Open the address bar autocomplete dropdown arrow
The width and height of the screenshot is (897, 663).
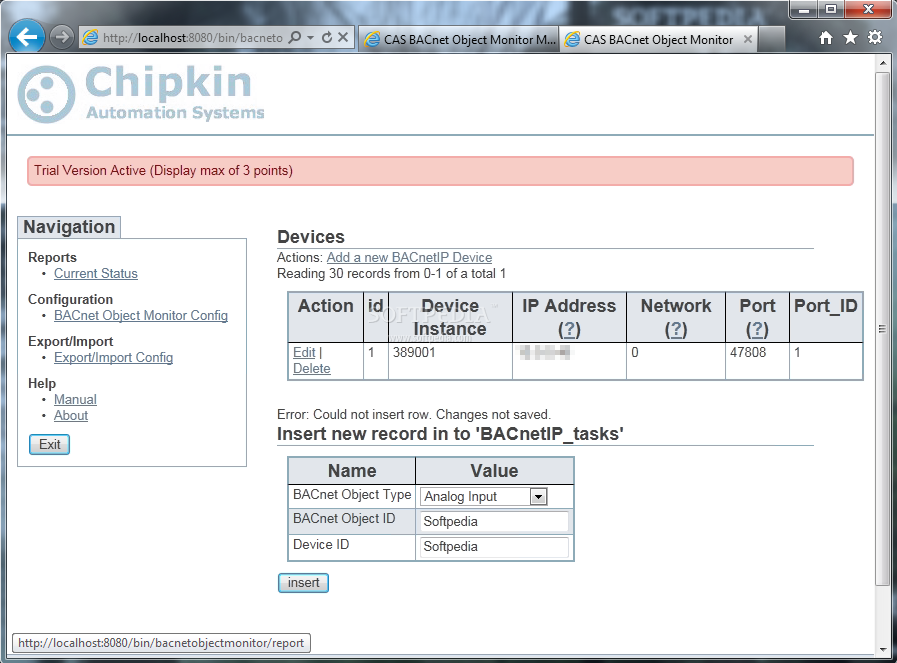(311, 38)
